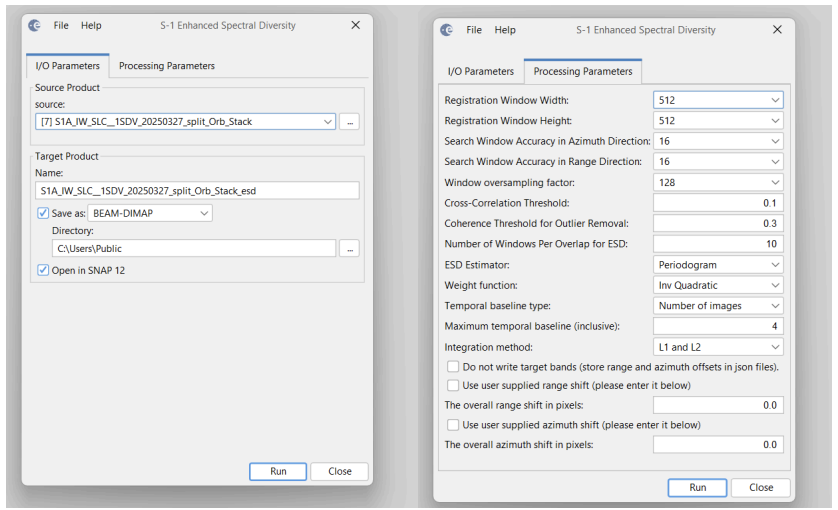Edit Number of Windows Per Overlap field
The height and width of the screenshot is (510, 838).
pyautogui.click(x=718, y=244)
